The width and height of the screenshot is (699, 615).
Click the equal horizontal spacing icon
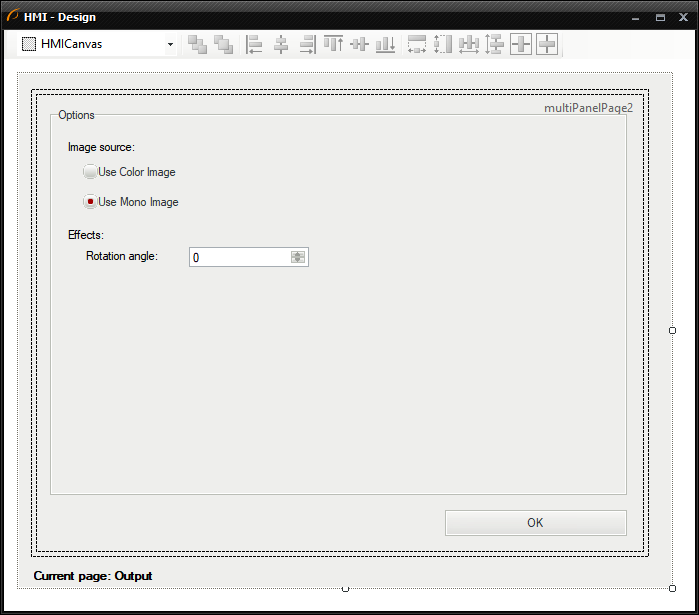pyautogui.click(x=469, y=44)
